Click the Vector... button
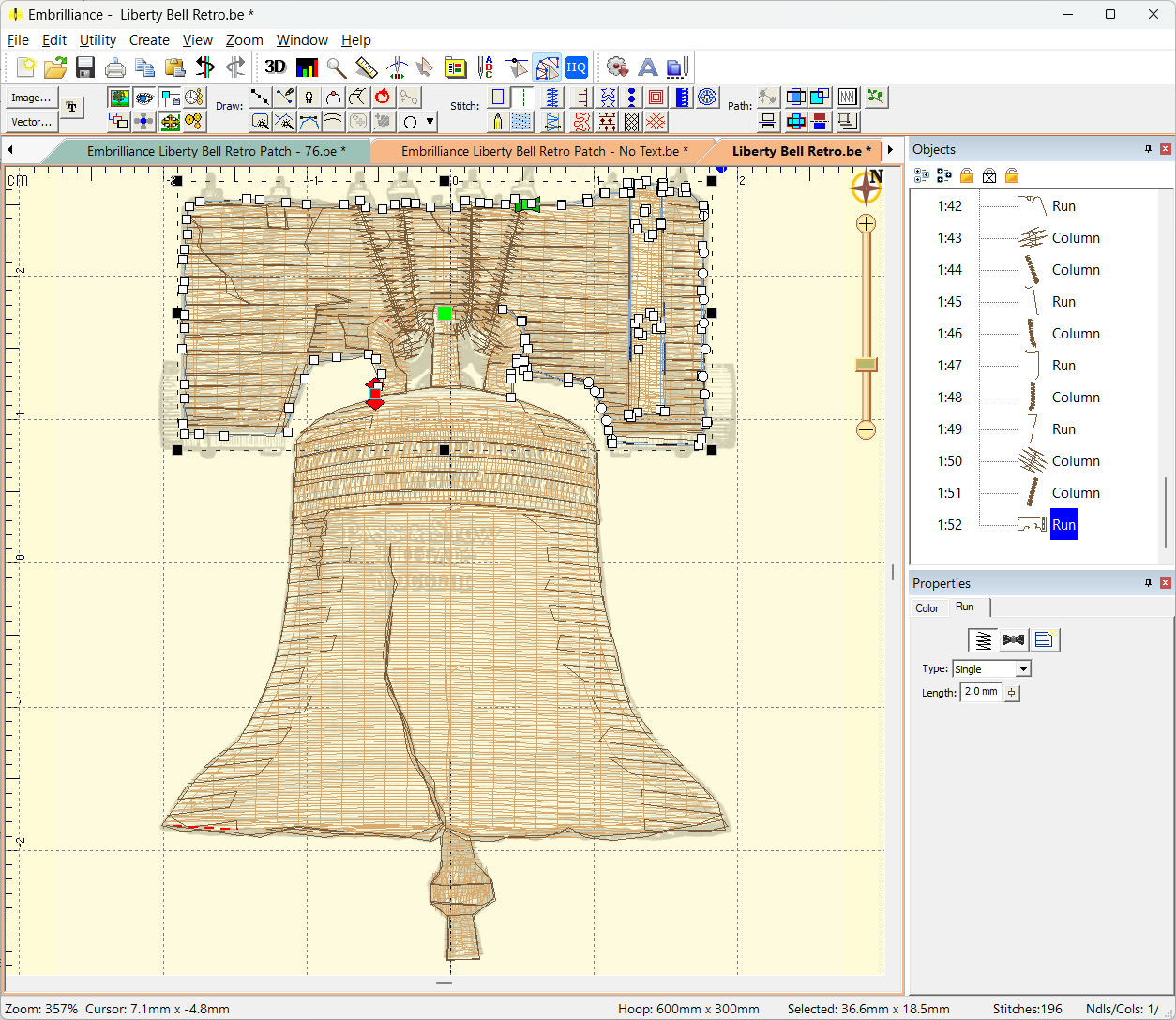This screenshot has width=1176, height=1020. pyautogui.click(x=31, y=122)
